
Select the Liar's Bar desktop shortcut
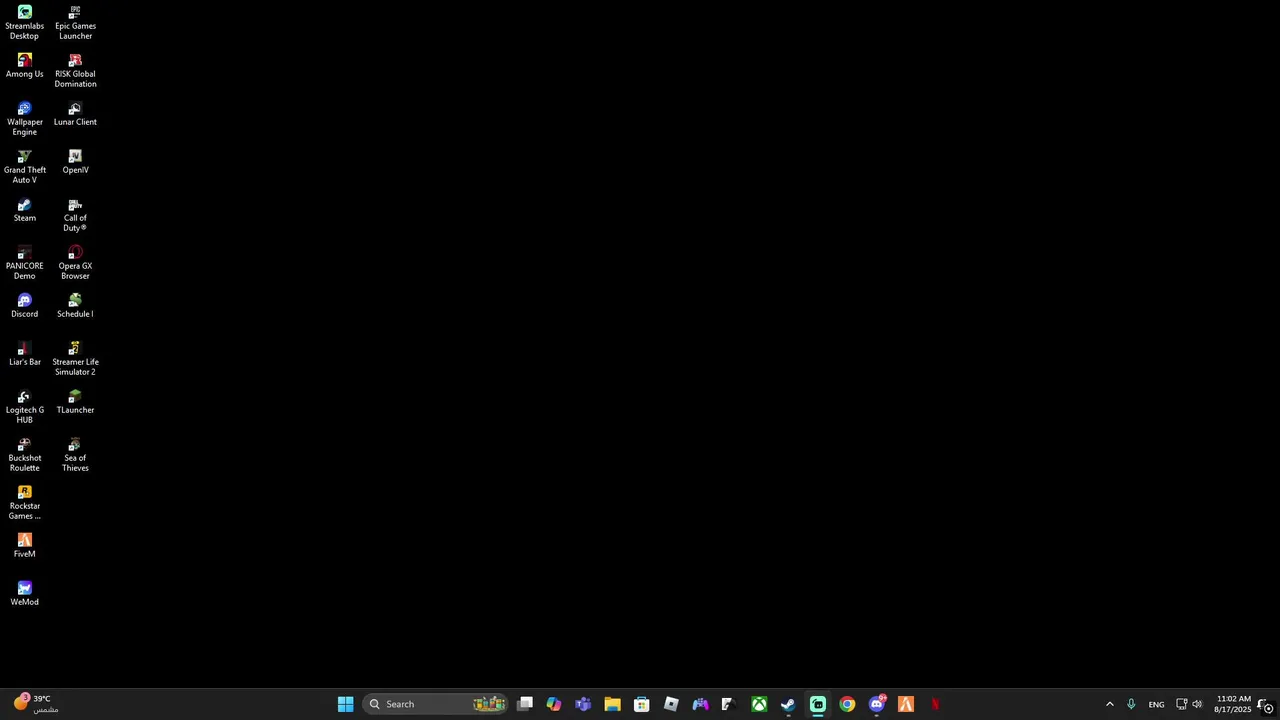click(x=24, y=354)
